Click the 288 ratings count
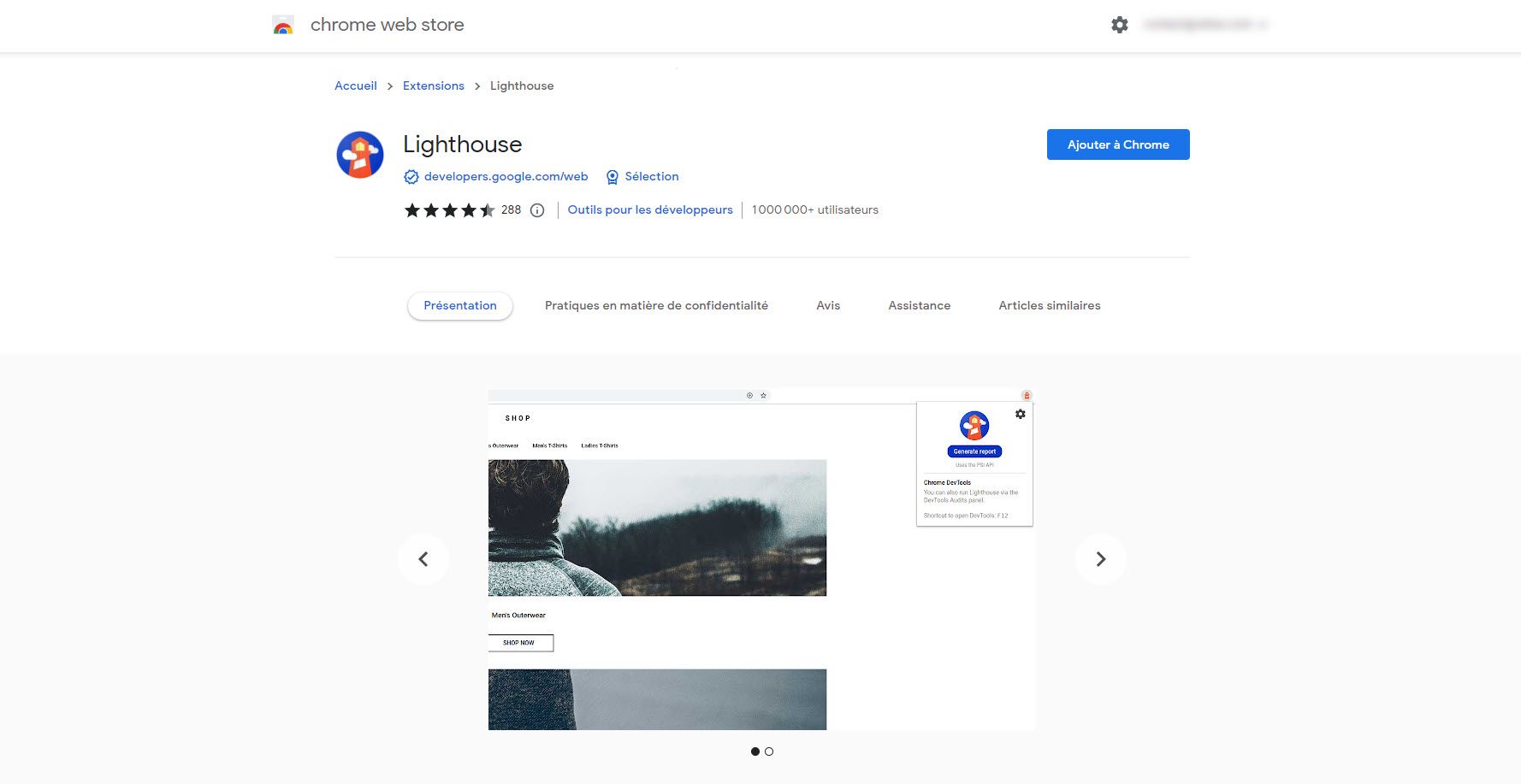This screenshot has width=1521, height=784. [511, 209]
